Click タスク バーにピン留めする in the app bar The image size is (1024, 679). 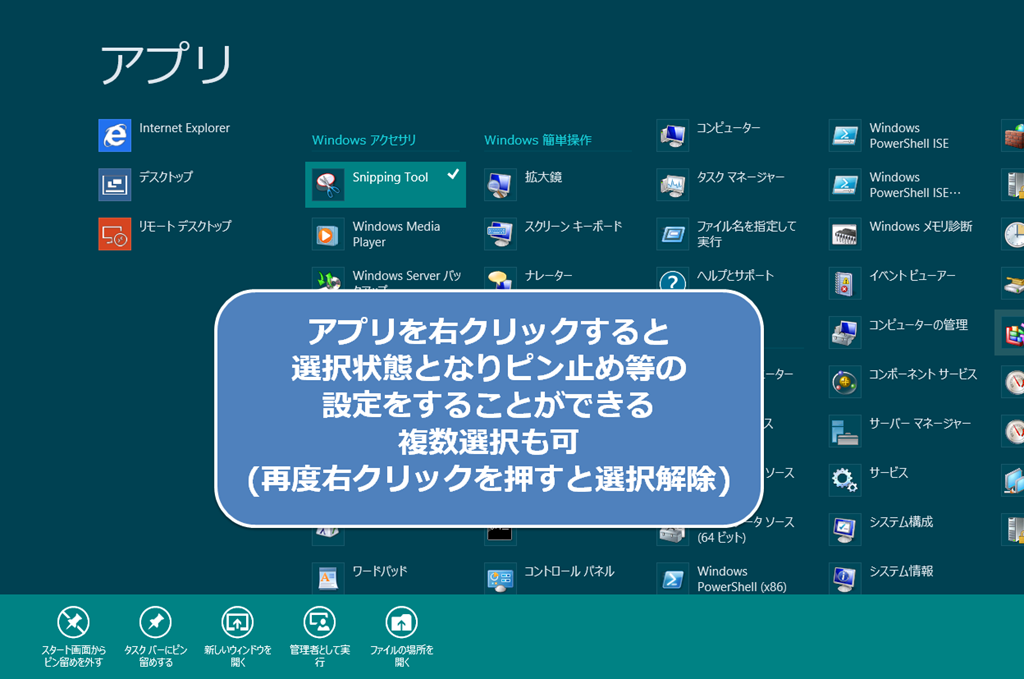[x=155, y=637]
